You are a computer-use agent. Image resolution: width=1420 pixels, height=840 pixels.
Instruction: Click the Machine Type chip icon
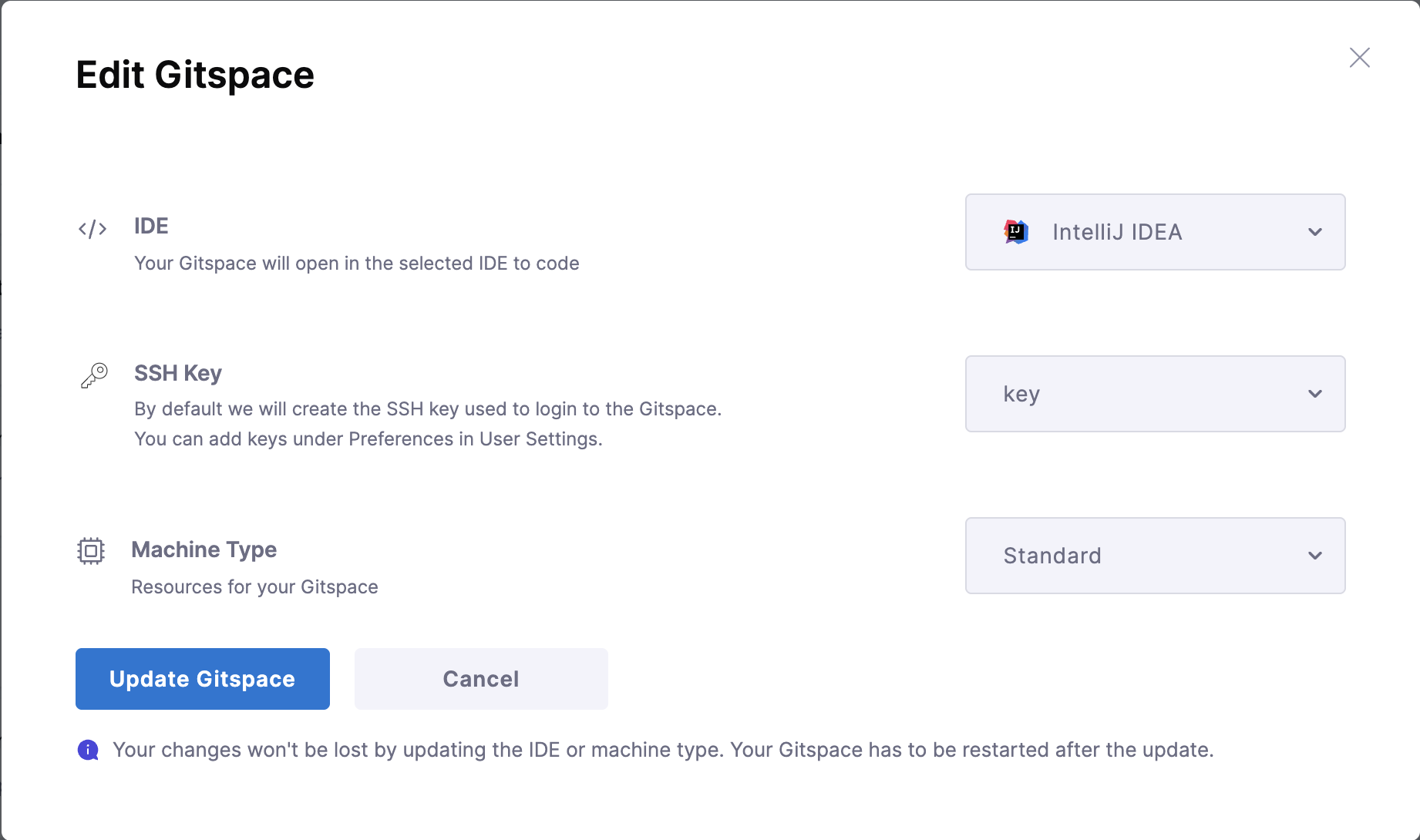91,551
